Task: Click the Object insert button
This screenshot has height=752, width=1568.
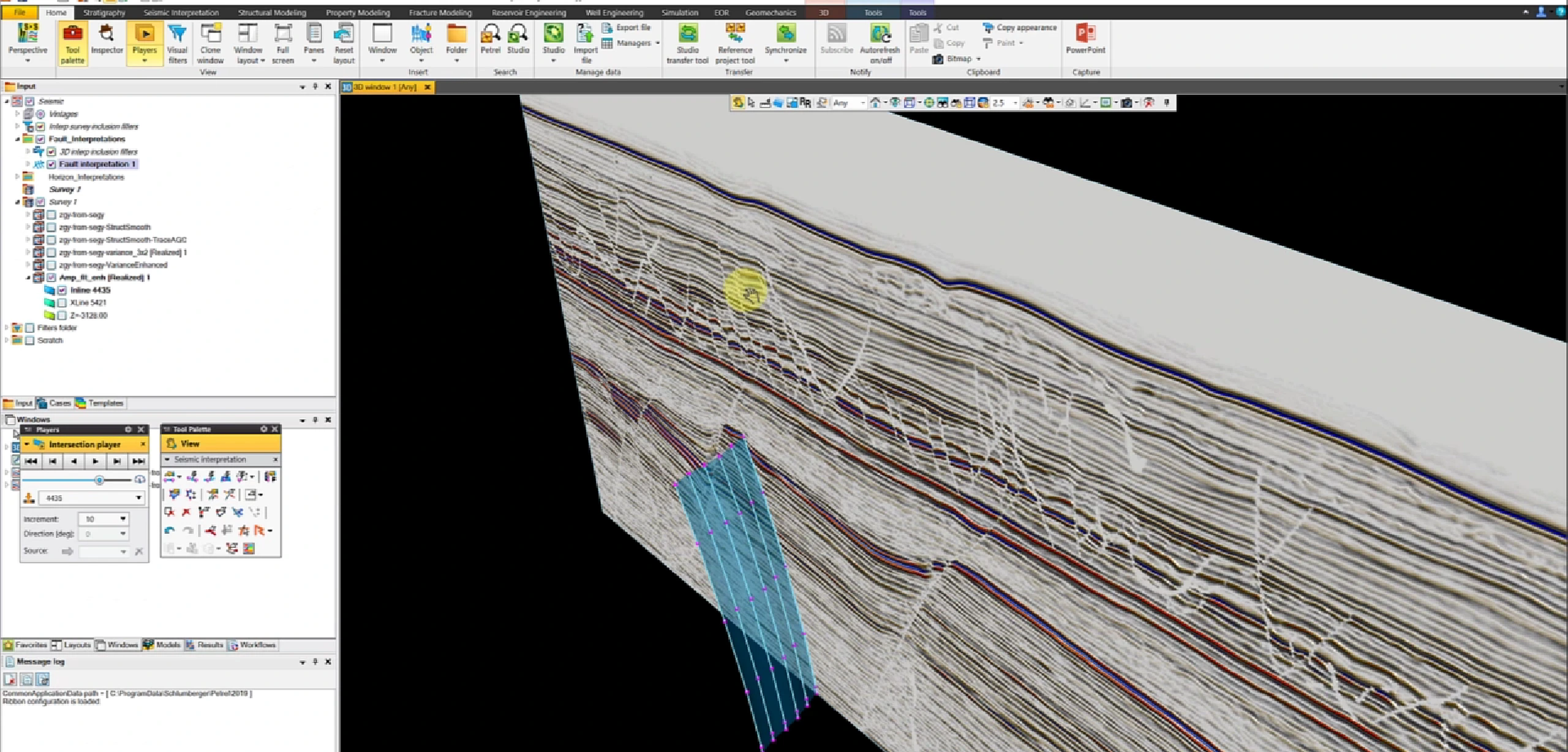Action: click(421, 43)
